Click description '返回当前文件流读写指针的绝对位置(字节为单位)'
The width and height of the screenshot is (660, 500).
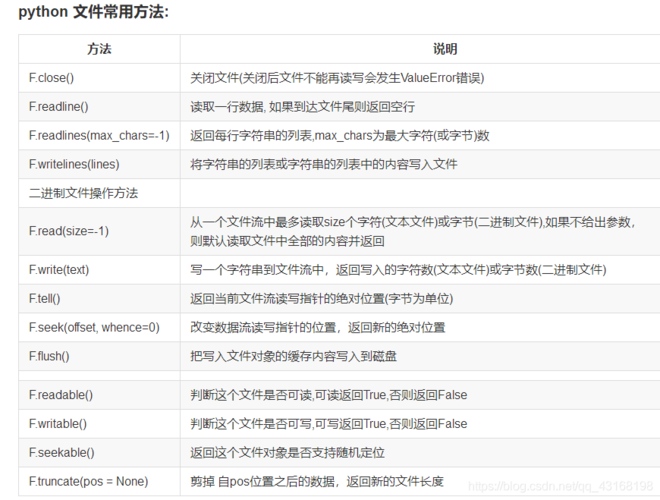pos(322,299)
